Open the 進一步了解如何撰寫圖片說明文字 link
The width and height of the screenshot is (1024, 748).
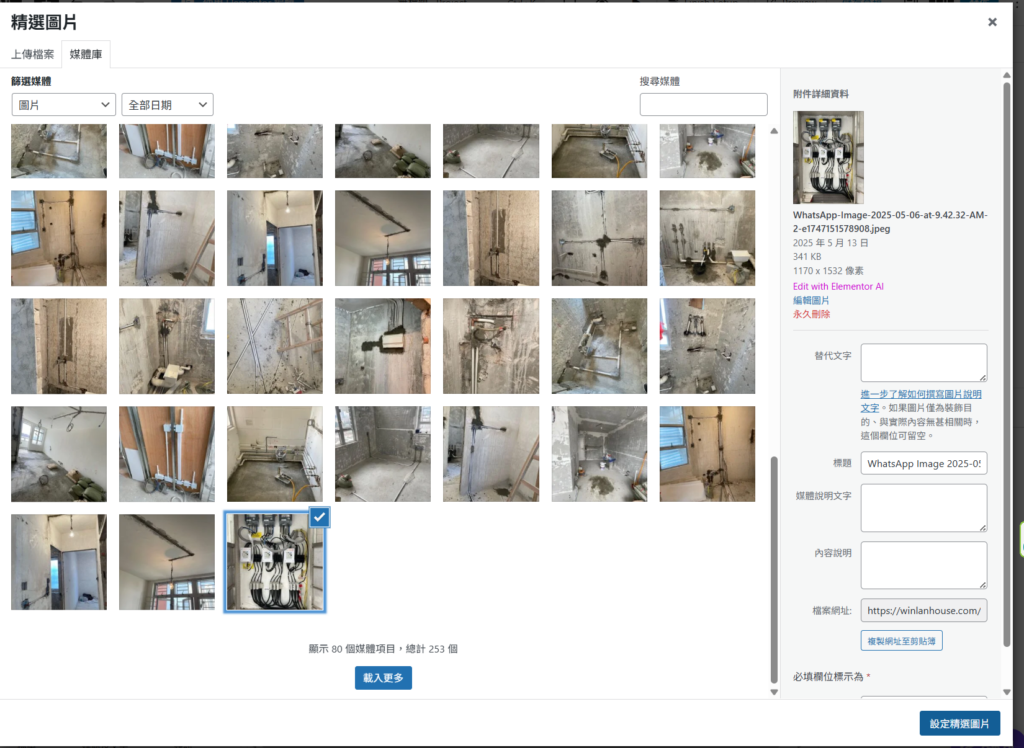tap(922, 401)
